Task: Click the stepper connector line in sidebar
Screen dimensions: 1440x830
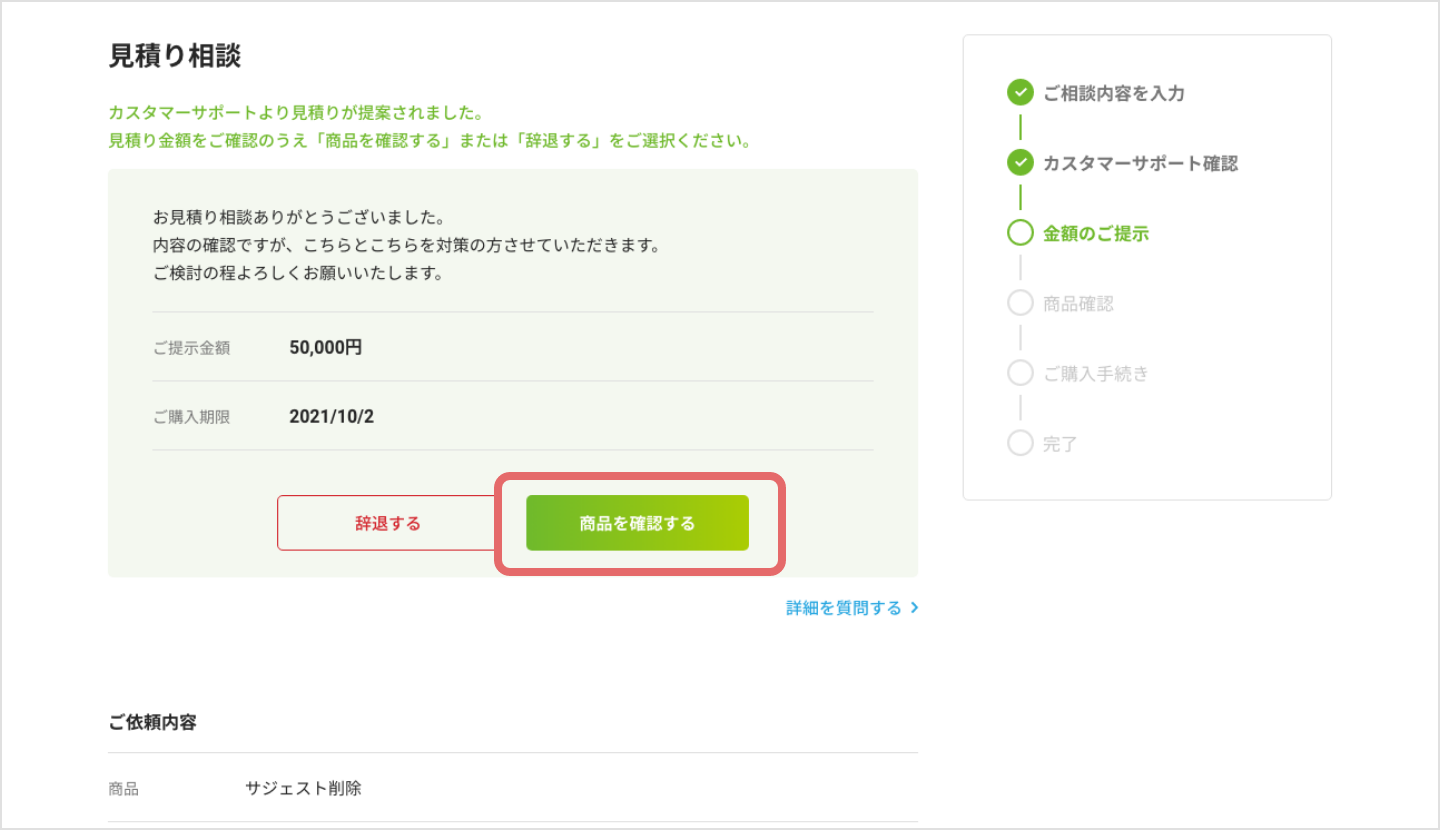Action: point(1020,128)
